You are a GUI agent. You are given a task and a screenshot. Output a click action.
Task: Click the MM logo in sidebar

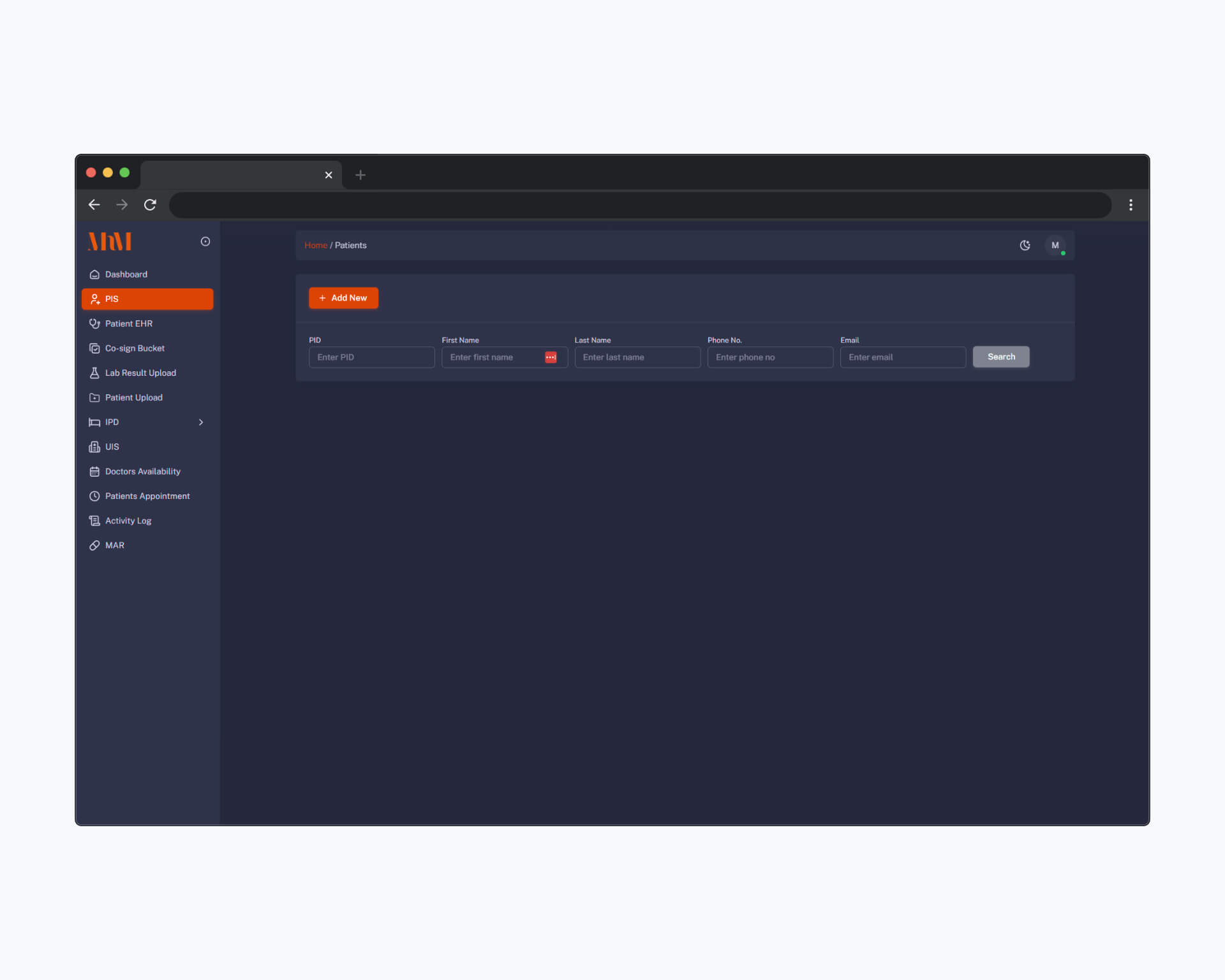pyautogui.click(x=110, y=241)
